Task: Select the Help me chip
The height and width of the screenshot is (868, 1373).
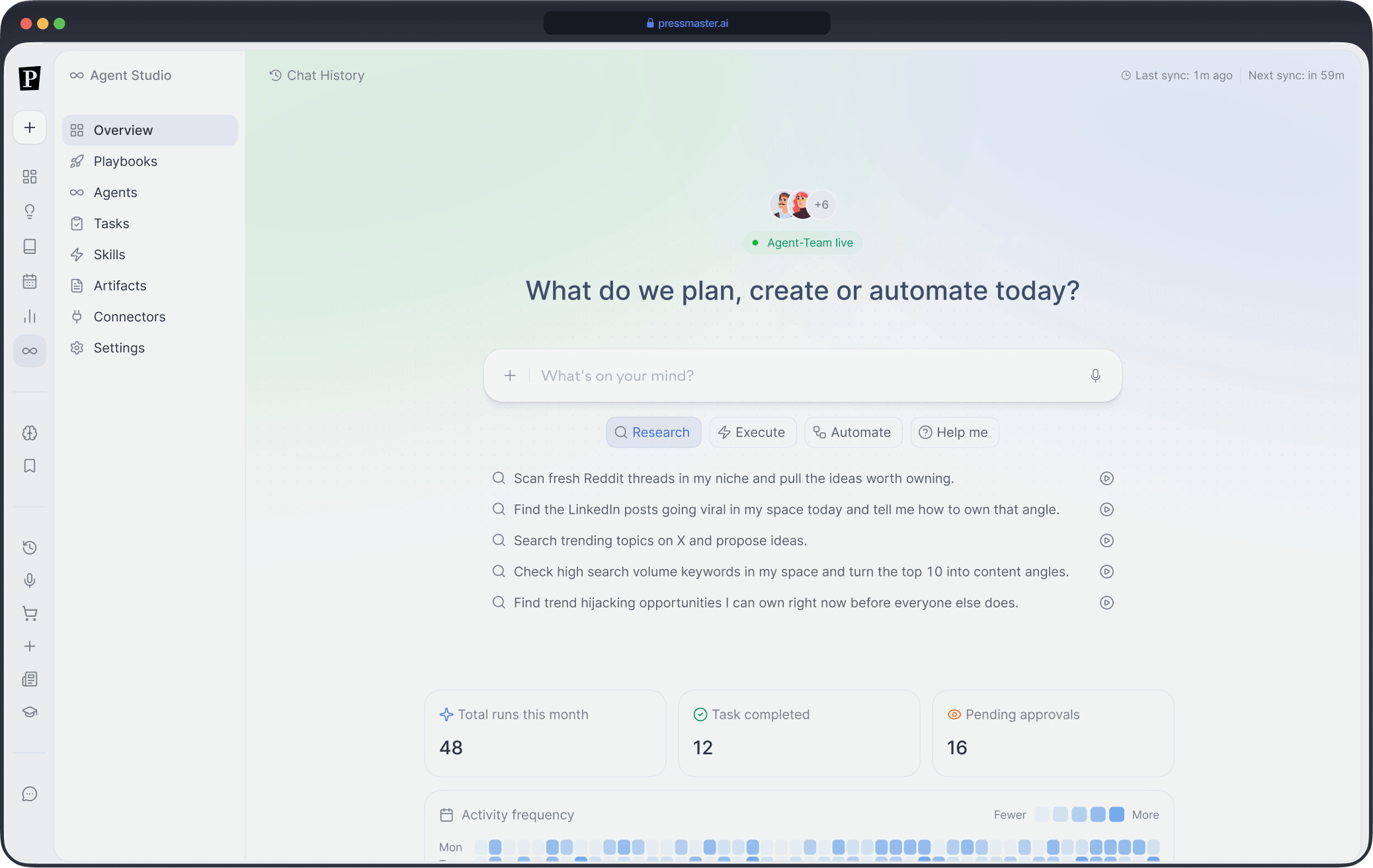Action: pyautogui.click(x=954, y=432)
